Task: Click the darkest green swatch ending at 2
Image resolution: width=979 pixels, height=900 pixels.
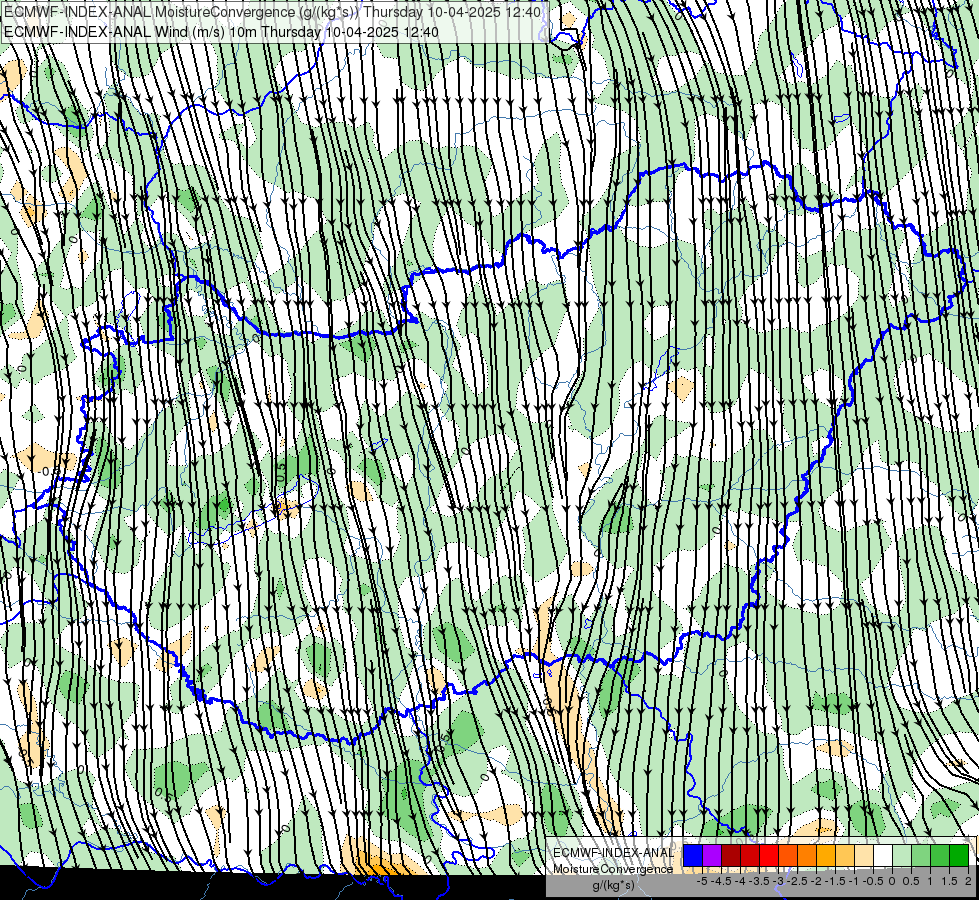Action: pyautogui.click(x=960, y=856)
